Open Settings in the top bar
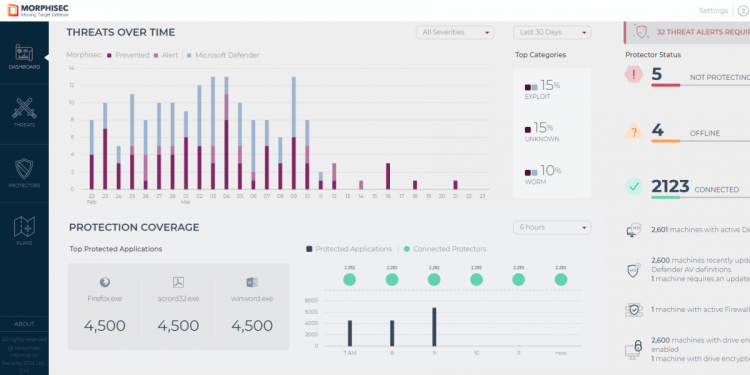Screen dimensions: 750x375 [713, 11]
